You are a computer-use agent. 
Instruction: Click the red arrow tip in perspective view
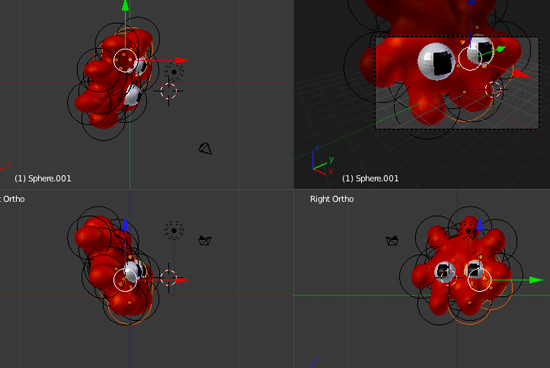(522, 74)
